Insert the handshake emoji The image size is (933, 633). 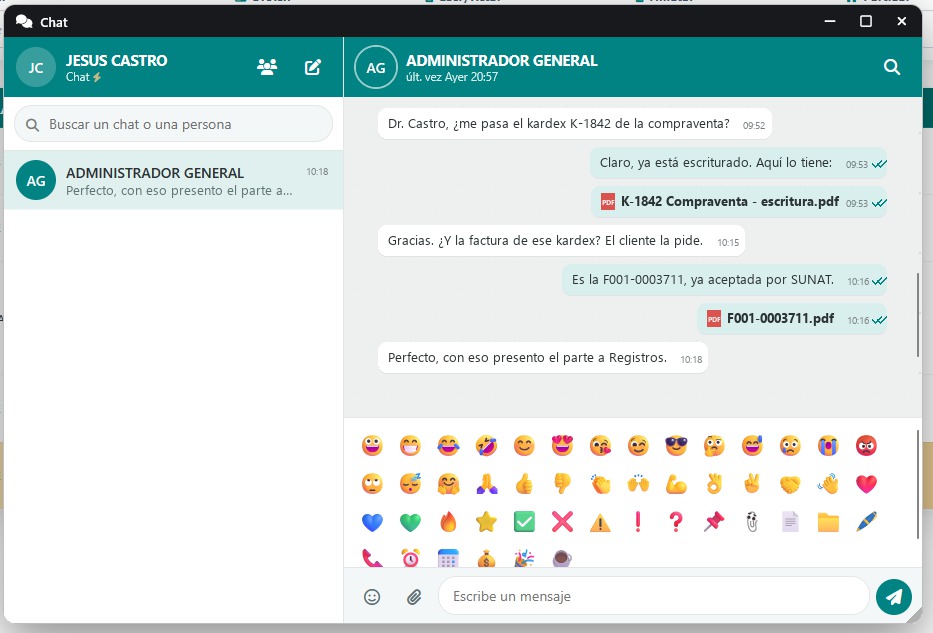[x=790, y=484]
